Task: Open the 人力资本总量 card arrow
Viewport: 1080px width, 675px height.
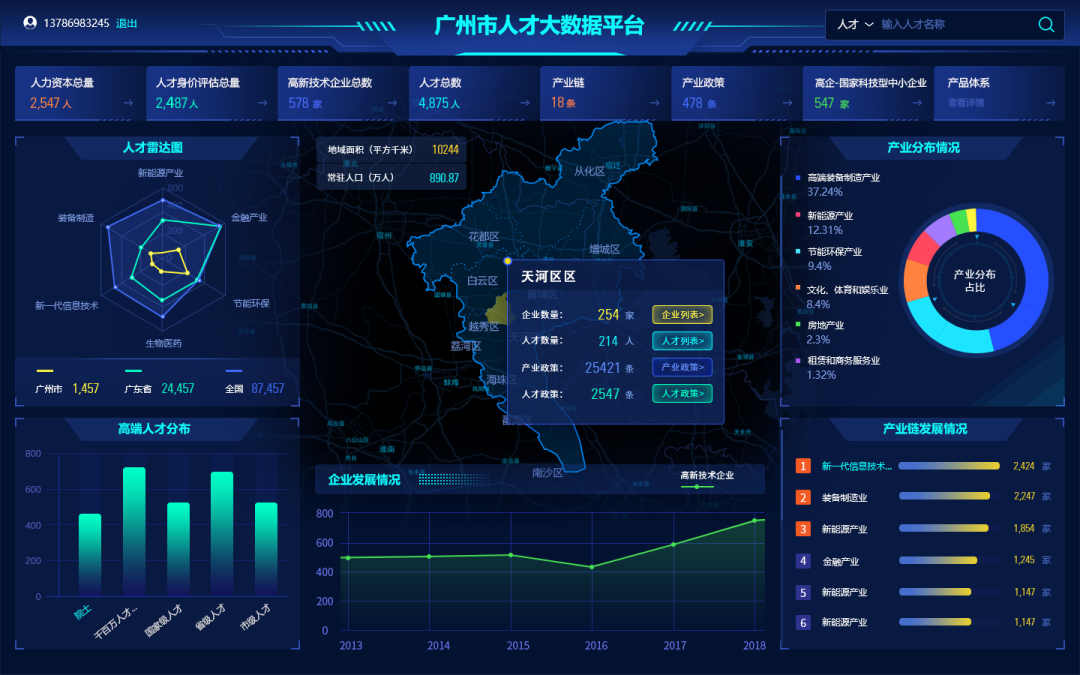Action: pos(128,103)
